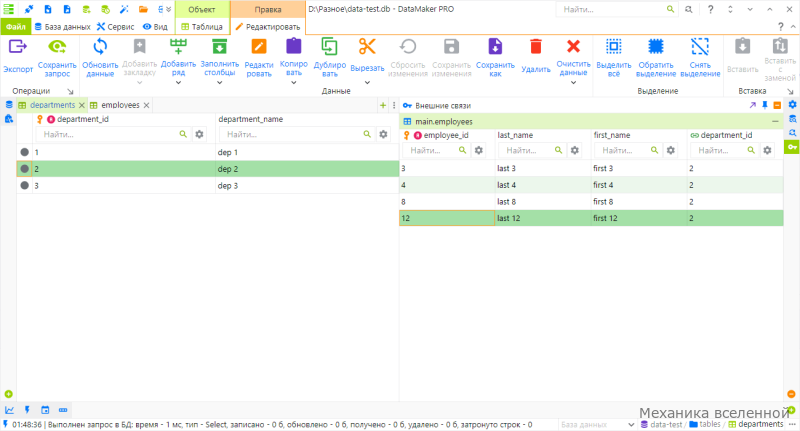Click the question mark help icon in title bar

[x=710, y=9]
